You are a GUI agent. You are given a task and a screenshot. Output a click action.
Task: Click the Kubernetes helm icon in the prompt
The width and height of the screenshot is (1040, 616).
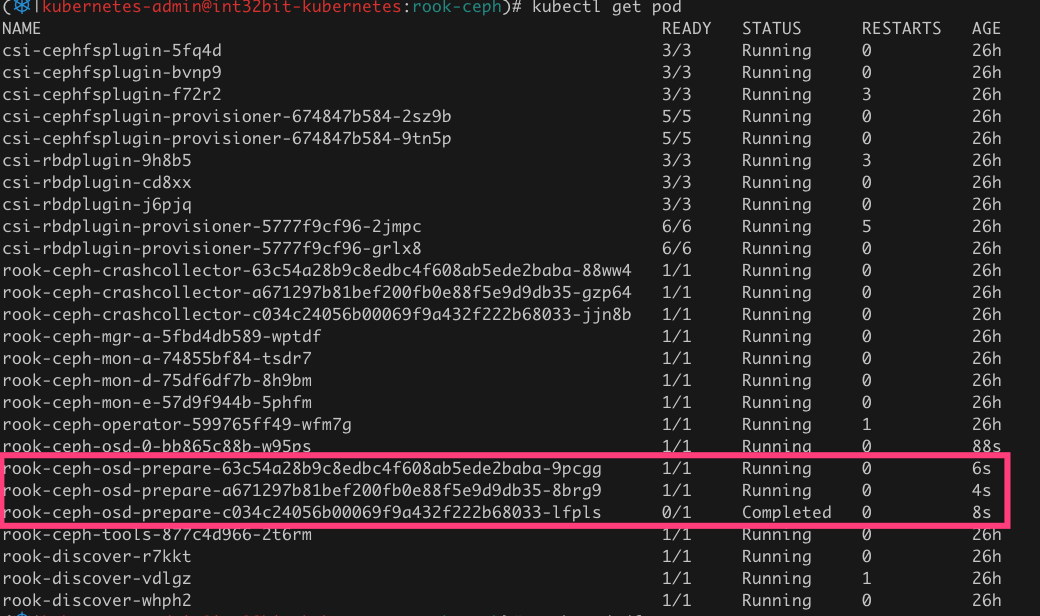click(x=22, y=7)
